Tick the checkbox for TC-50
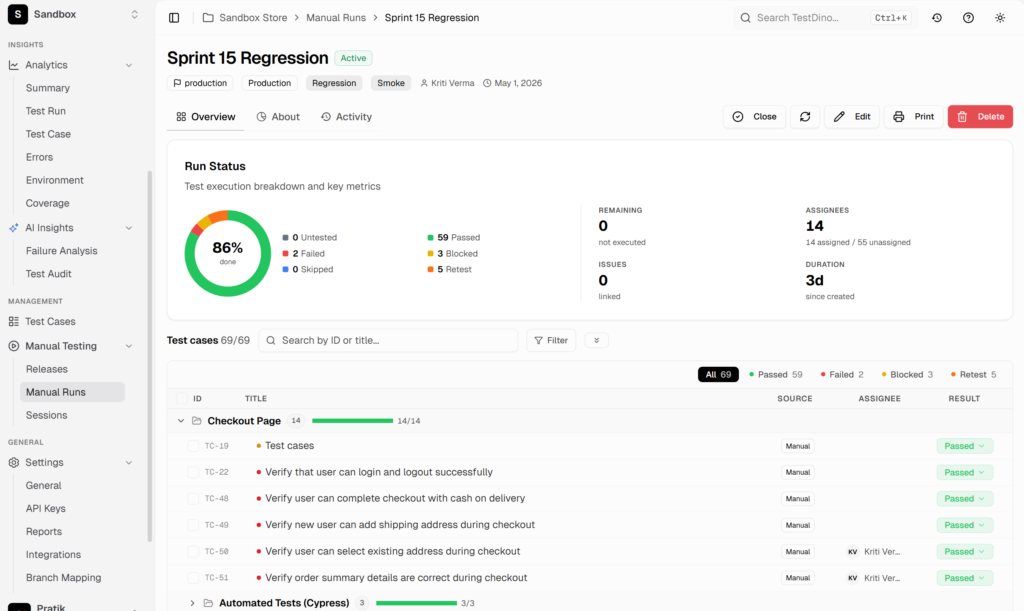Viewport: 1024px width, 611px height. point(193,552)
